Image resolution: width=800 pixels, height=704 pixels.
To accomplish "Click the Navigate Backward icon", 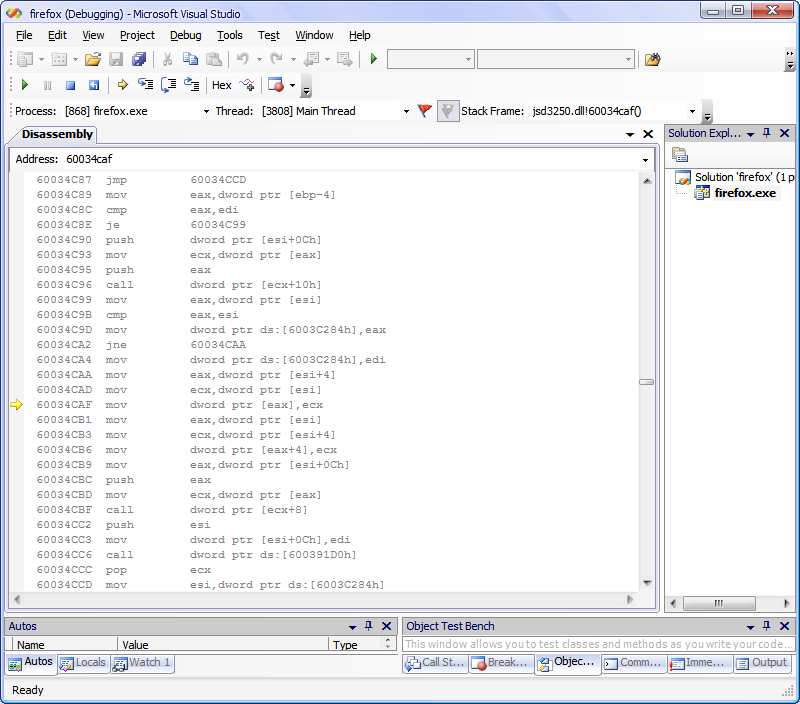I will (311, 60).
